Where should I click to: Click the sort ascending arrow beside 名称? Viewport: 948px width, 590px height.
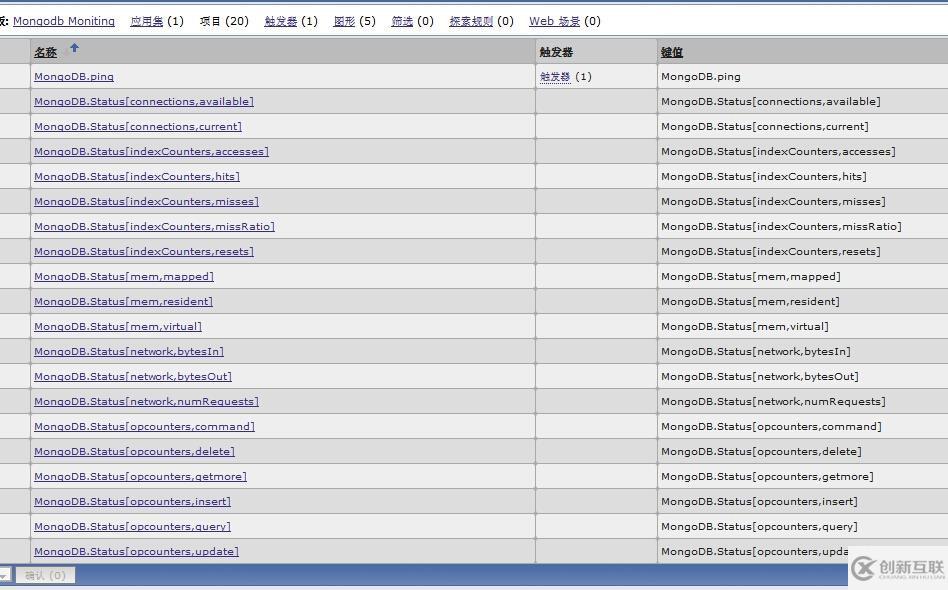click(74, 48)
